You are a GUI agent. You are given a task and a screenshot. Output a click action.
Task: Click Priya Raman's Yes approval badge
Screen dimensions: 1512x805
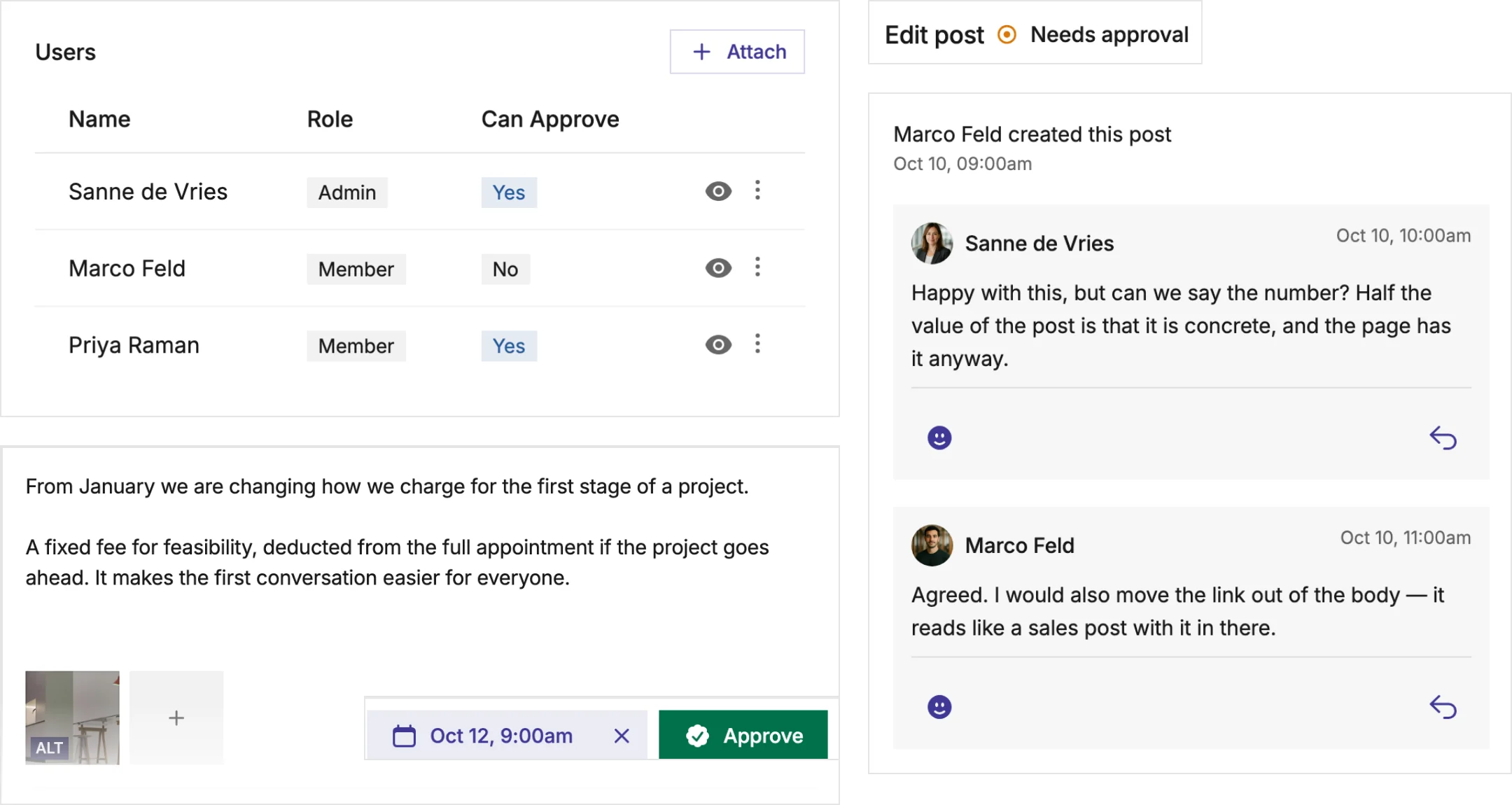(x=509, y=346)
